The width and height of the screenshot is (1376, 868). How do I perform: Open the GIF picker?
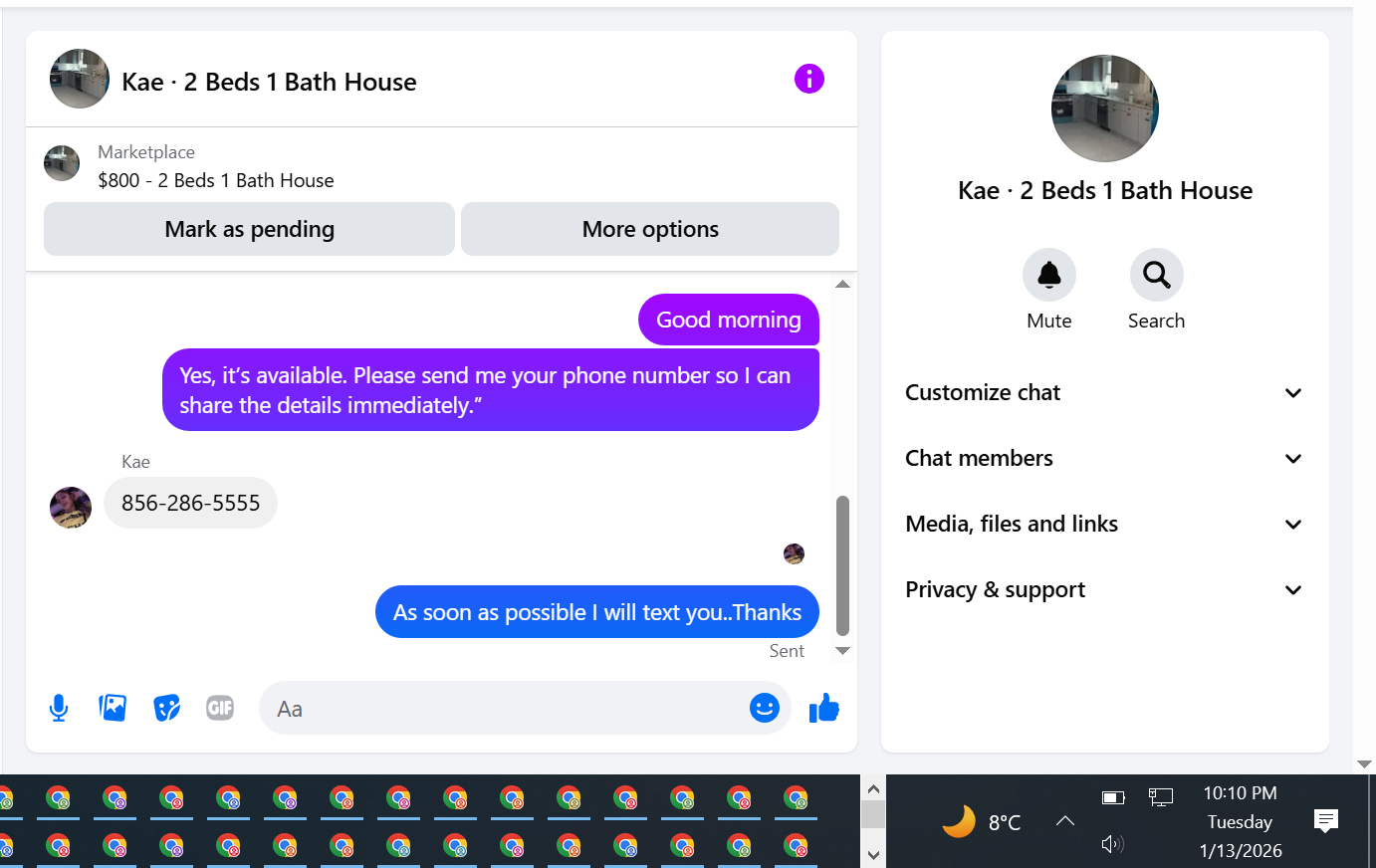point(220,708)
